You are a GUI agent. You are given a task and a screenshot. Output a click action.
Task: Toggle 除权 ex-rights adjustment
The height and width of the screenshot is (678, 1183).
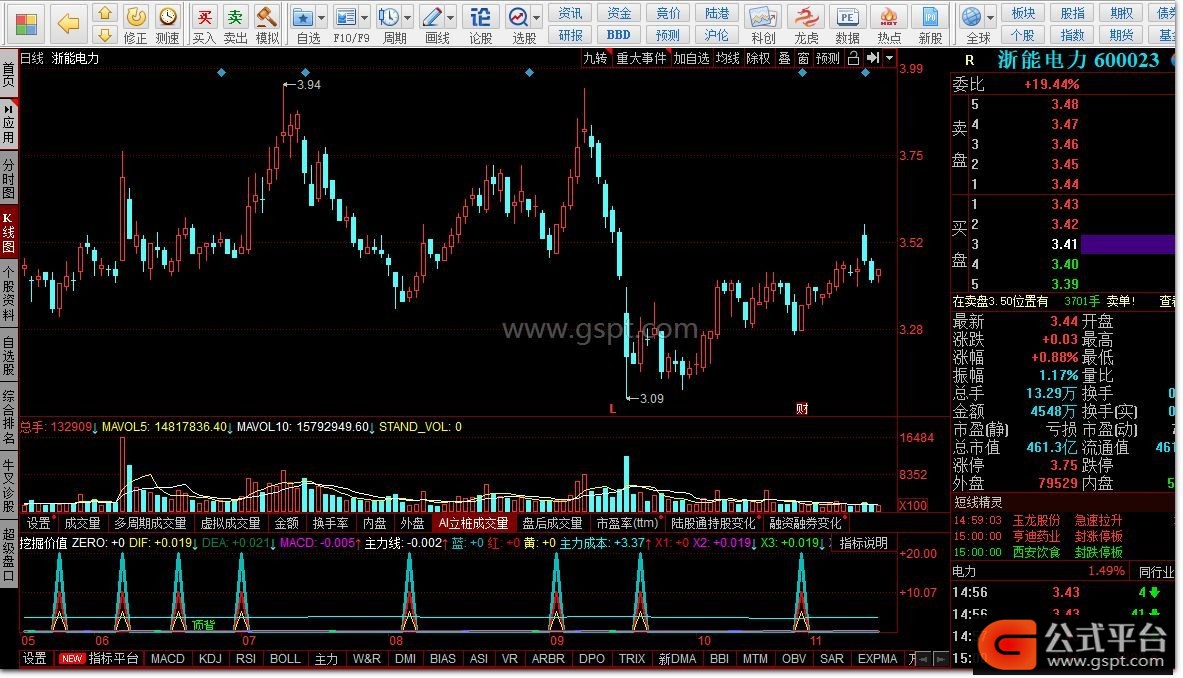click(757, 58)
